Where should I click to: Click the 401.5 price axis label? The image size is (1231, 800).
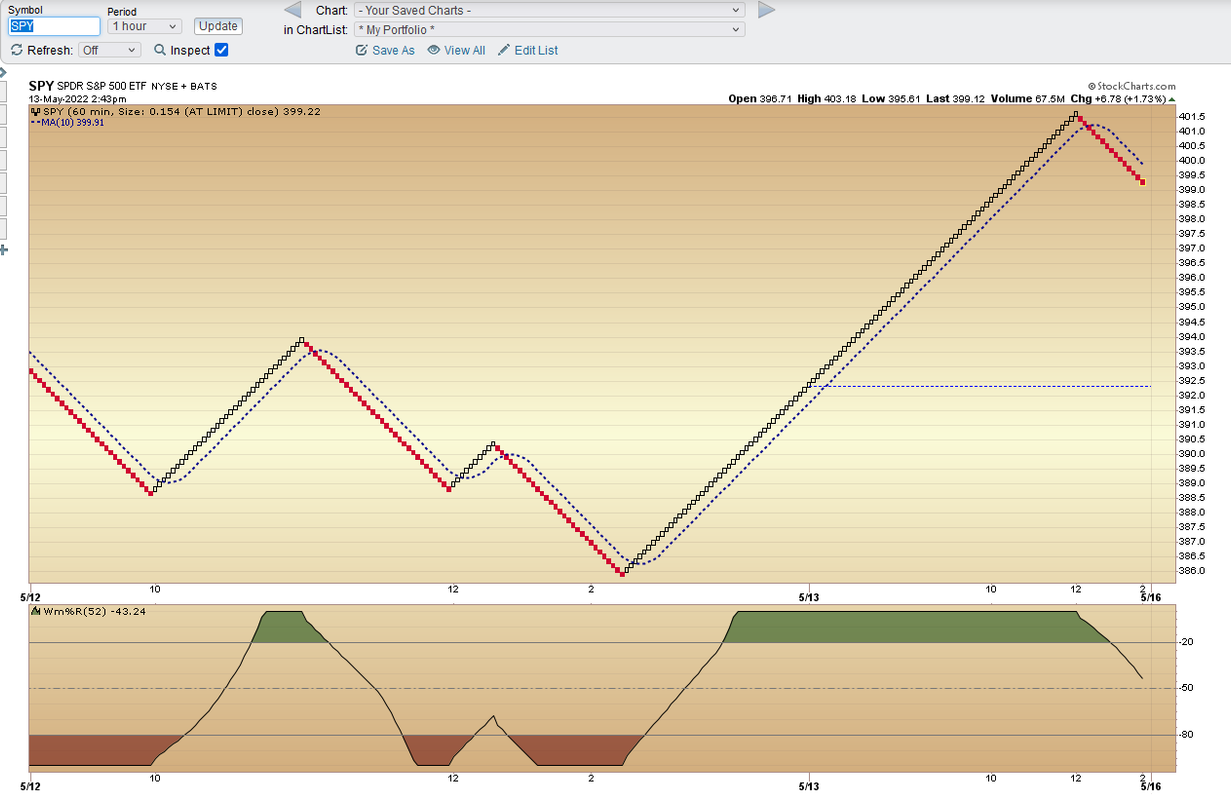click(x=1191, y=116)
